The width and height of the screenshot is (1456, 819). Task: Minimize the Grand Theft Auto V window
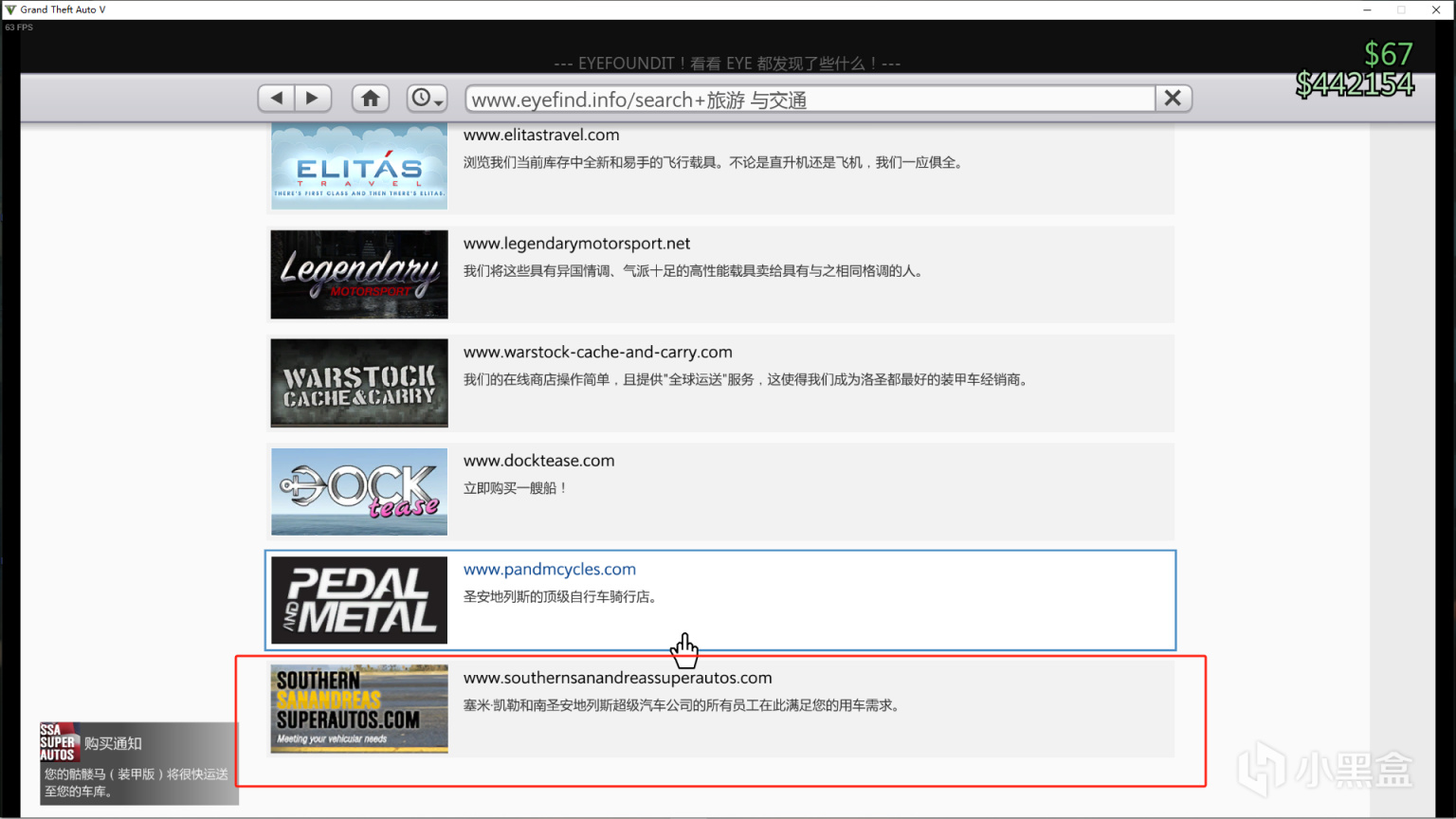1367,9
